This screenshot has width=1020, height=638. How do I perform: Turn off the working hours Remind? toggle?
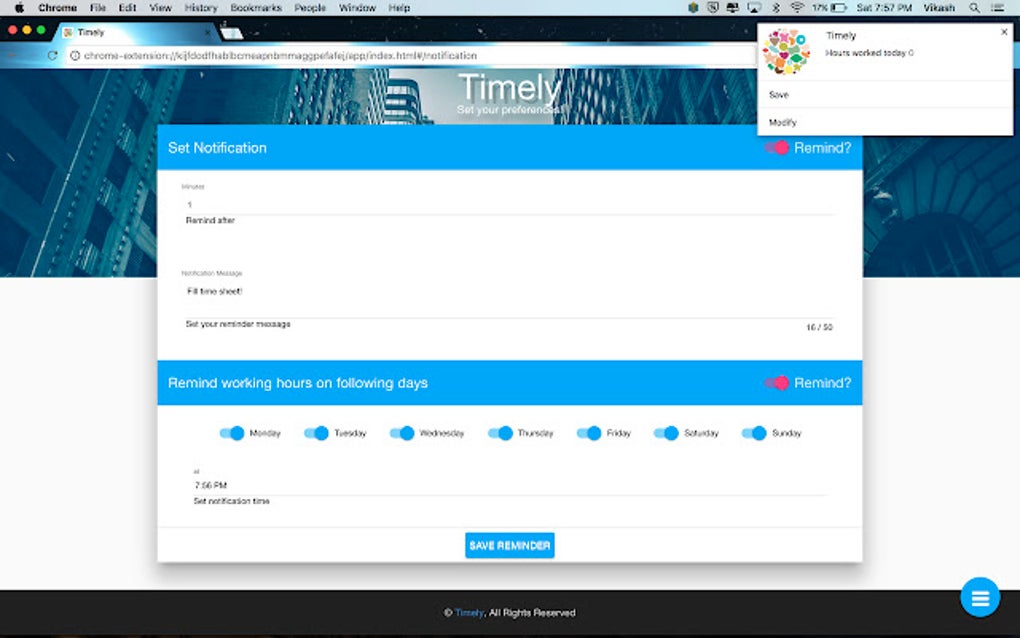point(778,383)
